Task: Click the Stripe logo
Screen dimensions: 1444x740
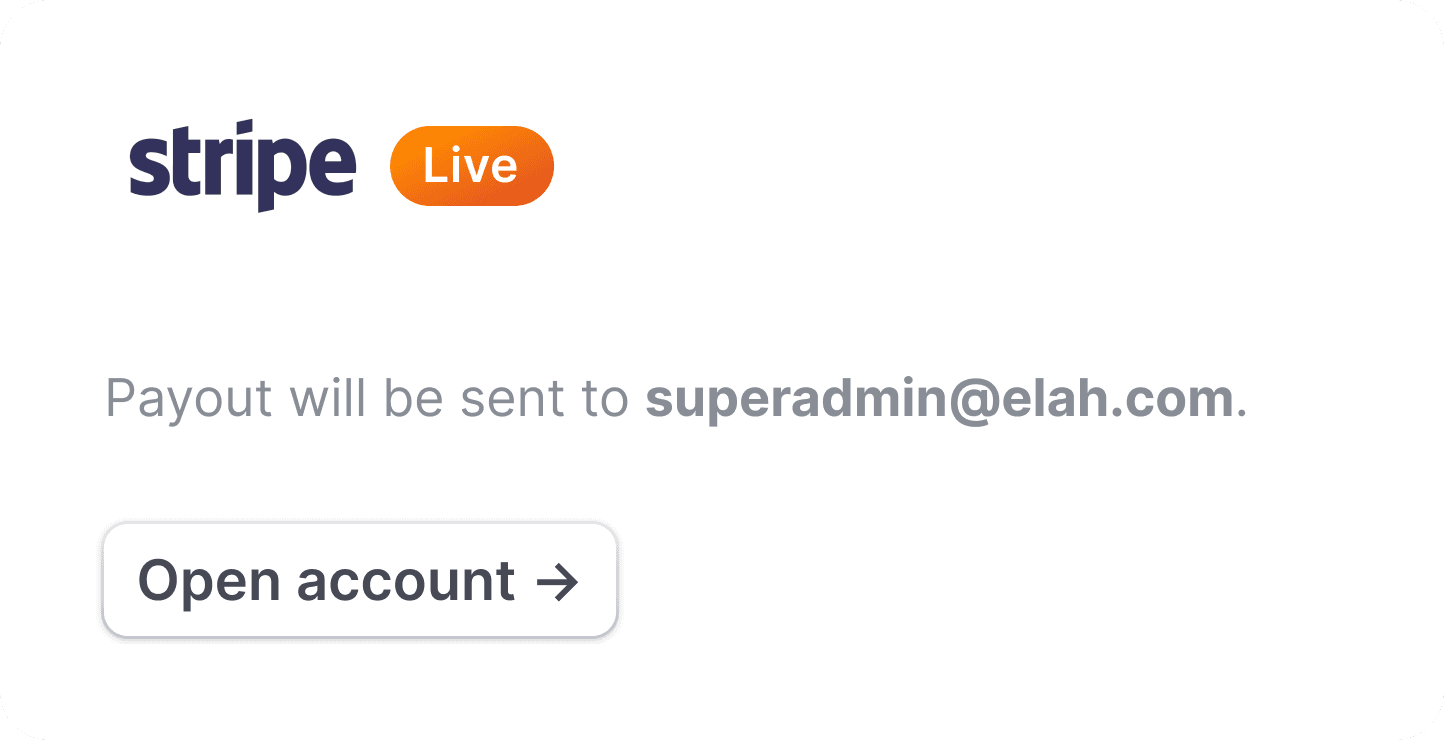Action: coord(243,165)
